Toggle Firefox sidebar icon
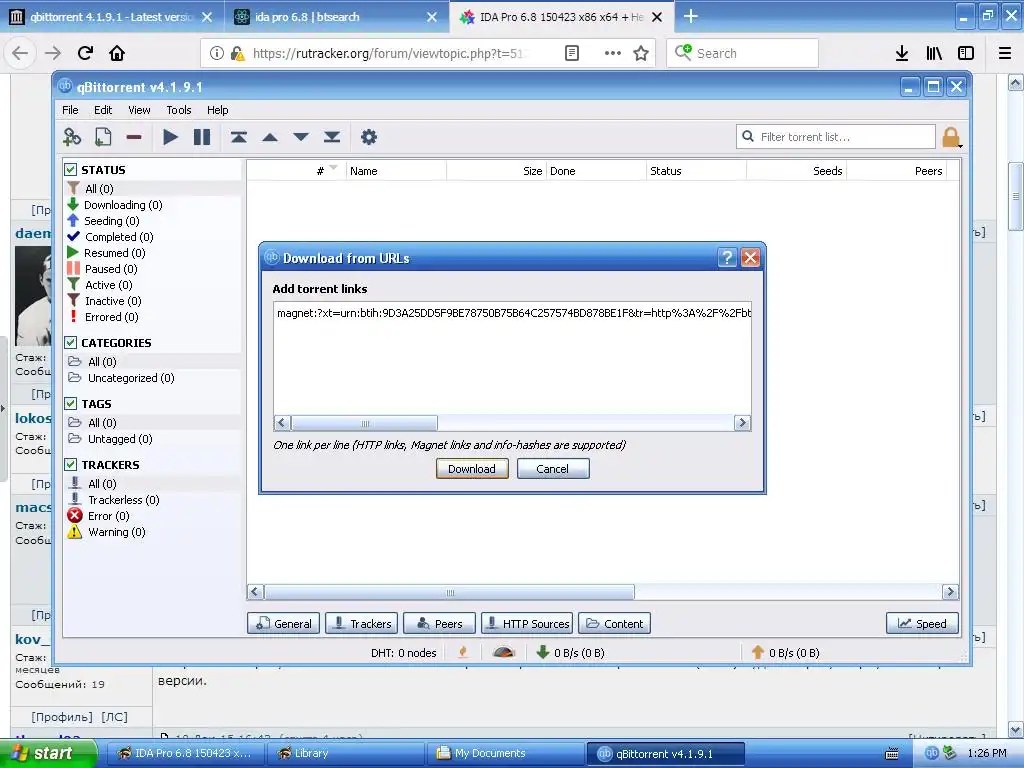Image resolution: width=1024 pixels, height=768 pixels. pos(966,53)
